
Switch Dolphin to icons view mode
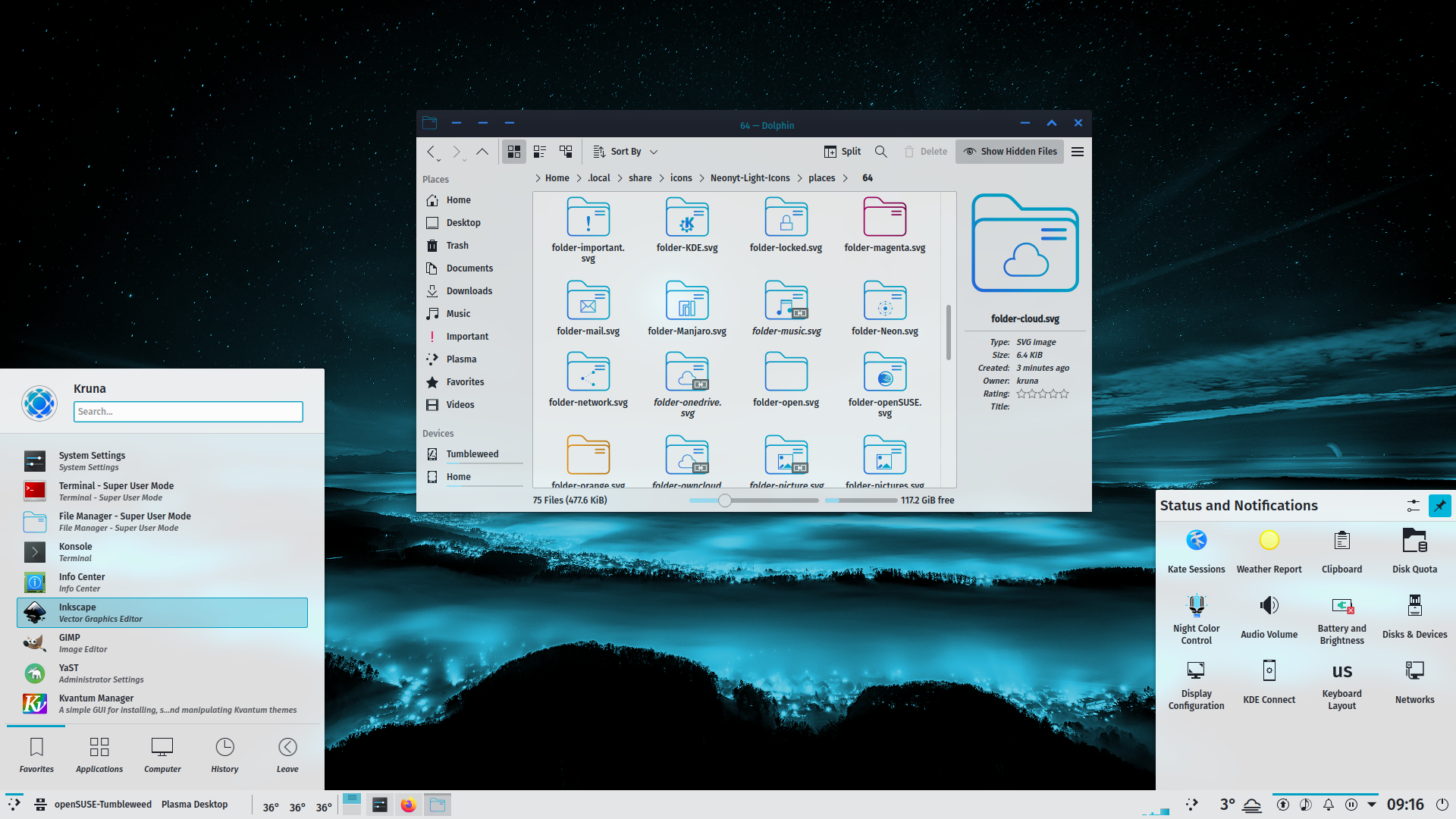514,152
